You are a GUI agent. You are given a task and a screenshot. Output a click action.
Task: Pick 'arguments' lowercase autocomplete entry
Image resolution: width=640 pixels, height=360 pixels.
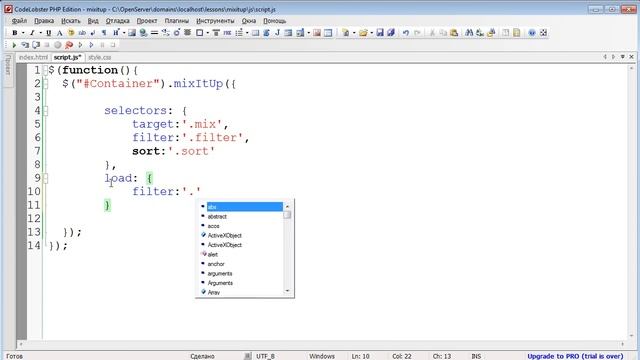point(220,273)
